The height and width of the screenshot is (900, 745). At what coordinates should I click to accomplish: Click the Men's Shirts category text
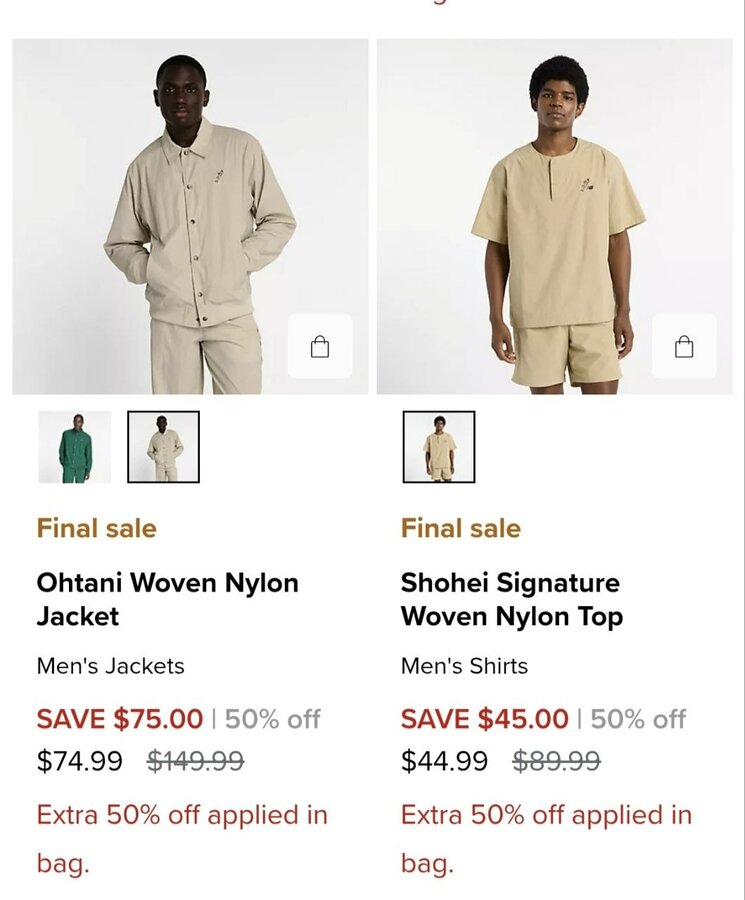pos(464,666)
